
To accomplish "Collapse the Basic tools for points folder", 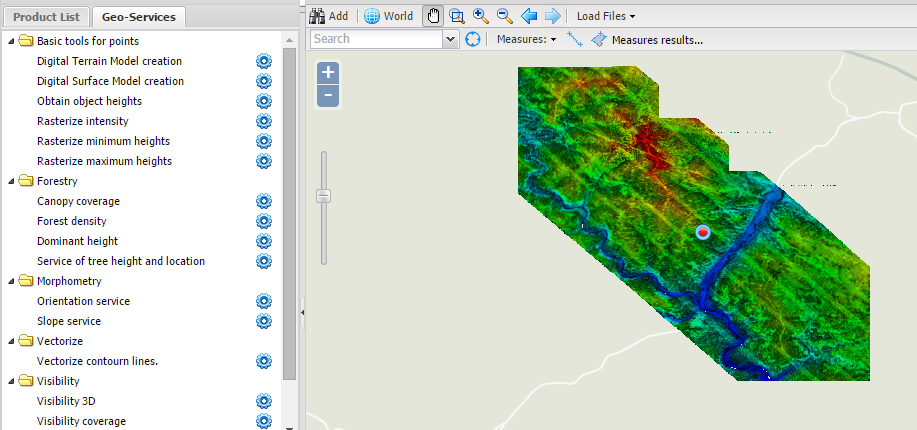I will pos(11,41).
